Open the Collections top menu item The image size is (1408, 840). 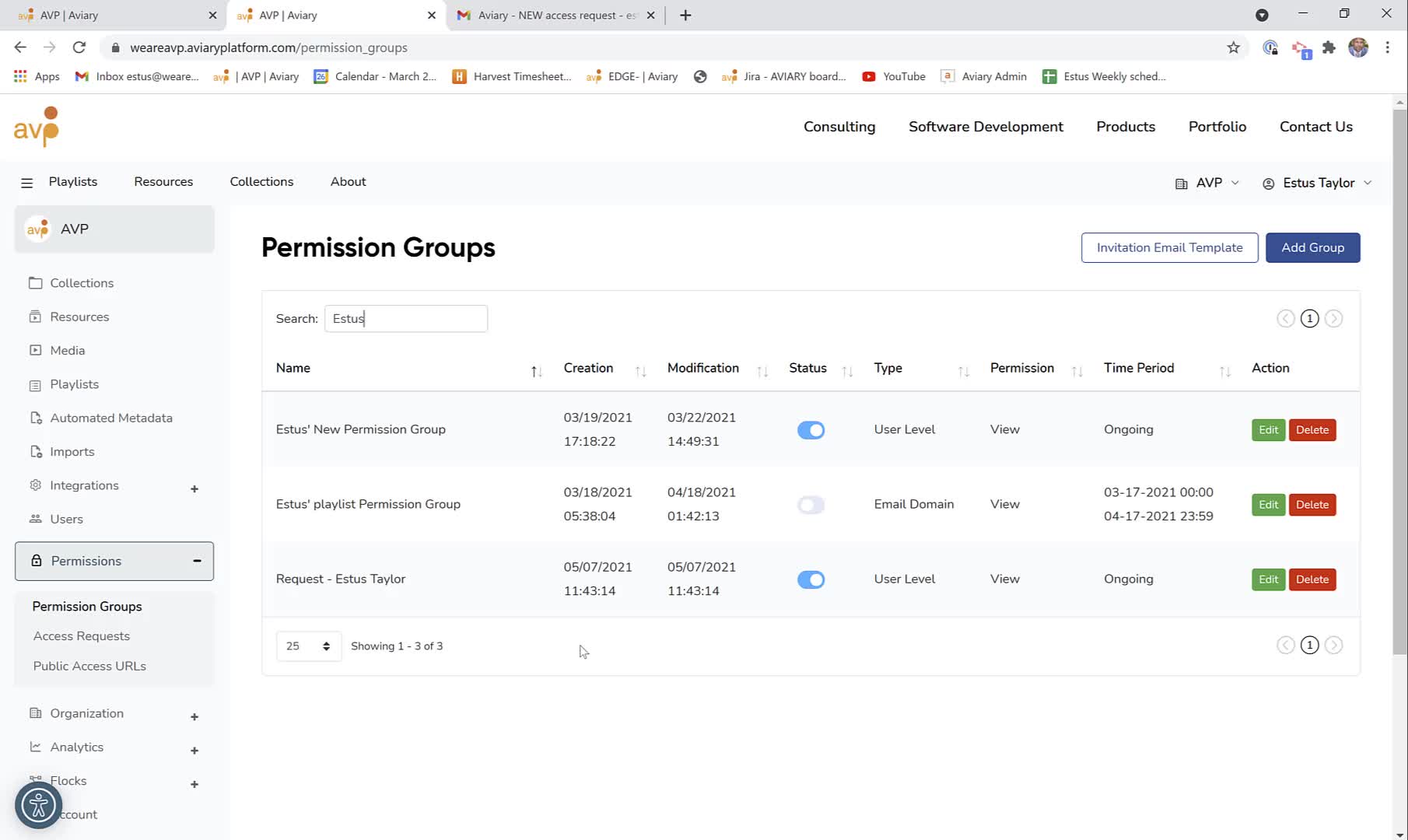click(x=261, y=181)
